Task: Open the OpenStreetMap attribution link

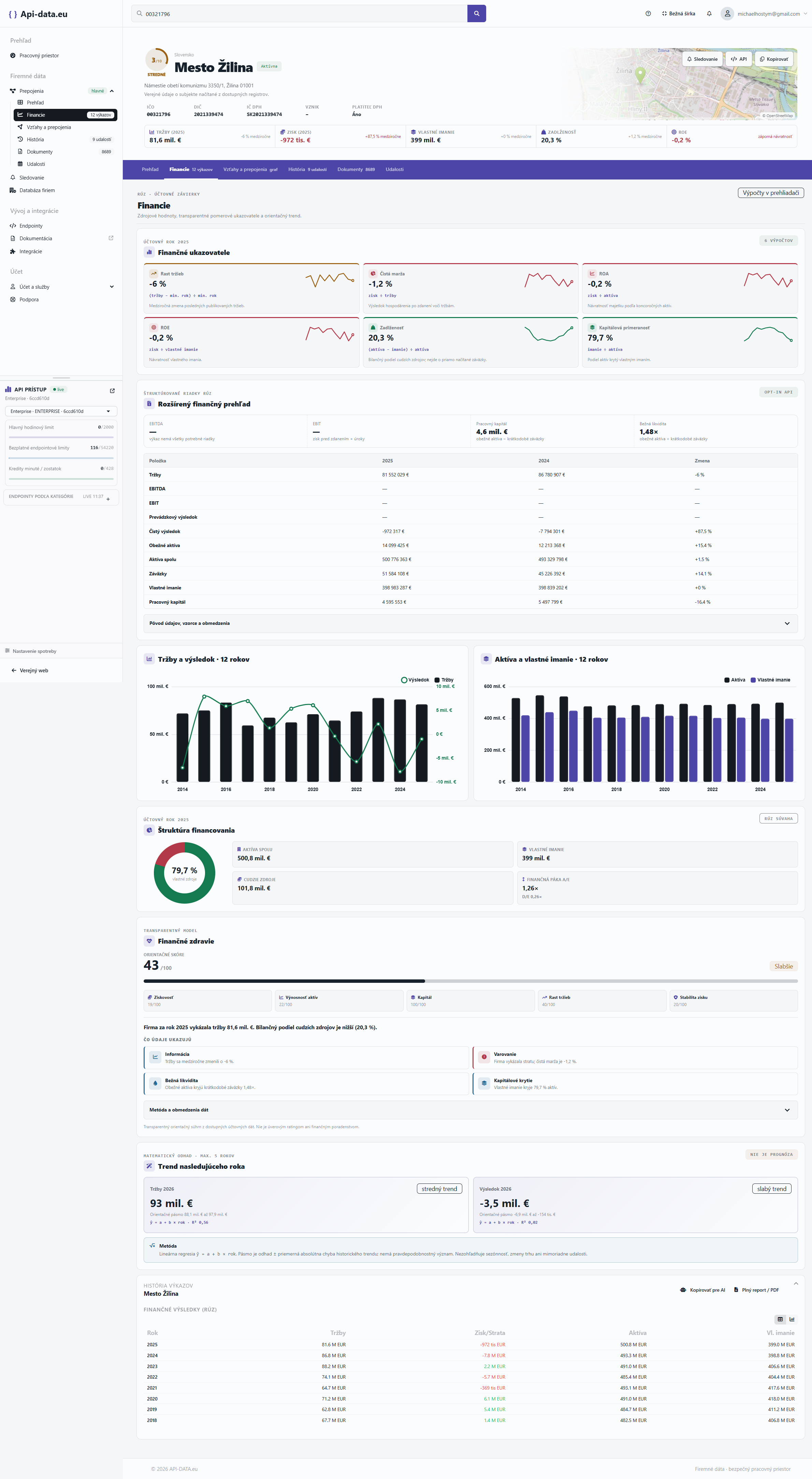Action: 778,116
